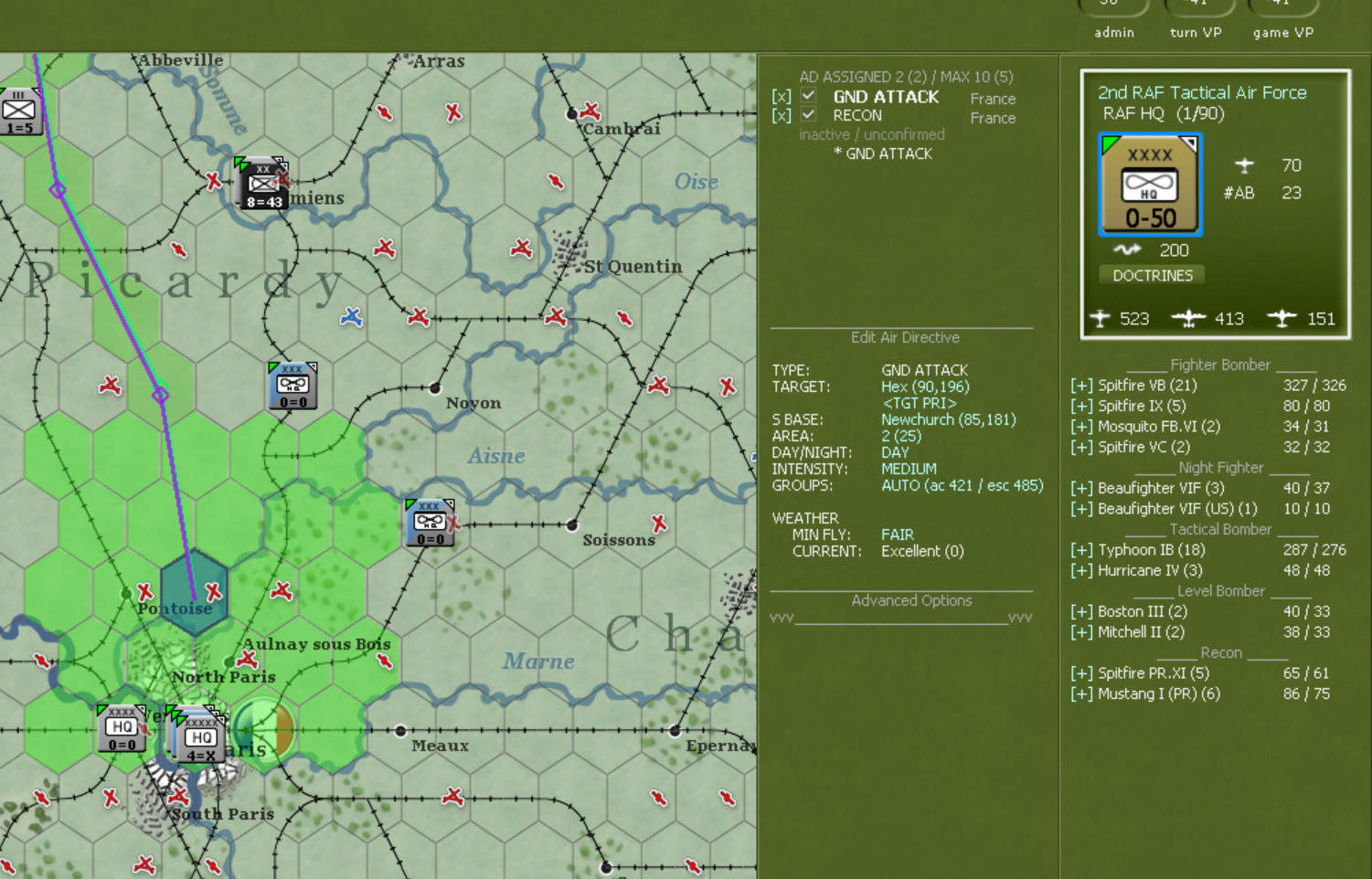
Task: Expand the Boston III (2) group list
Action: point(1081,611)
